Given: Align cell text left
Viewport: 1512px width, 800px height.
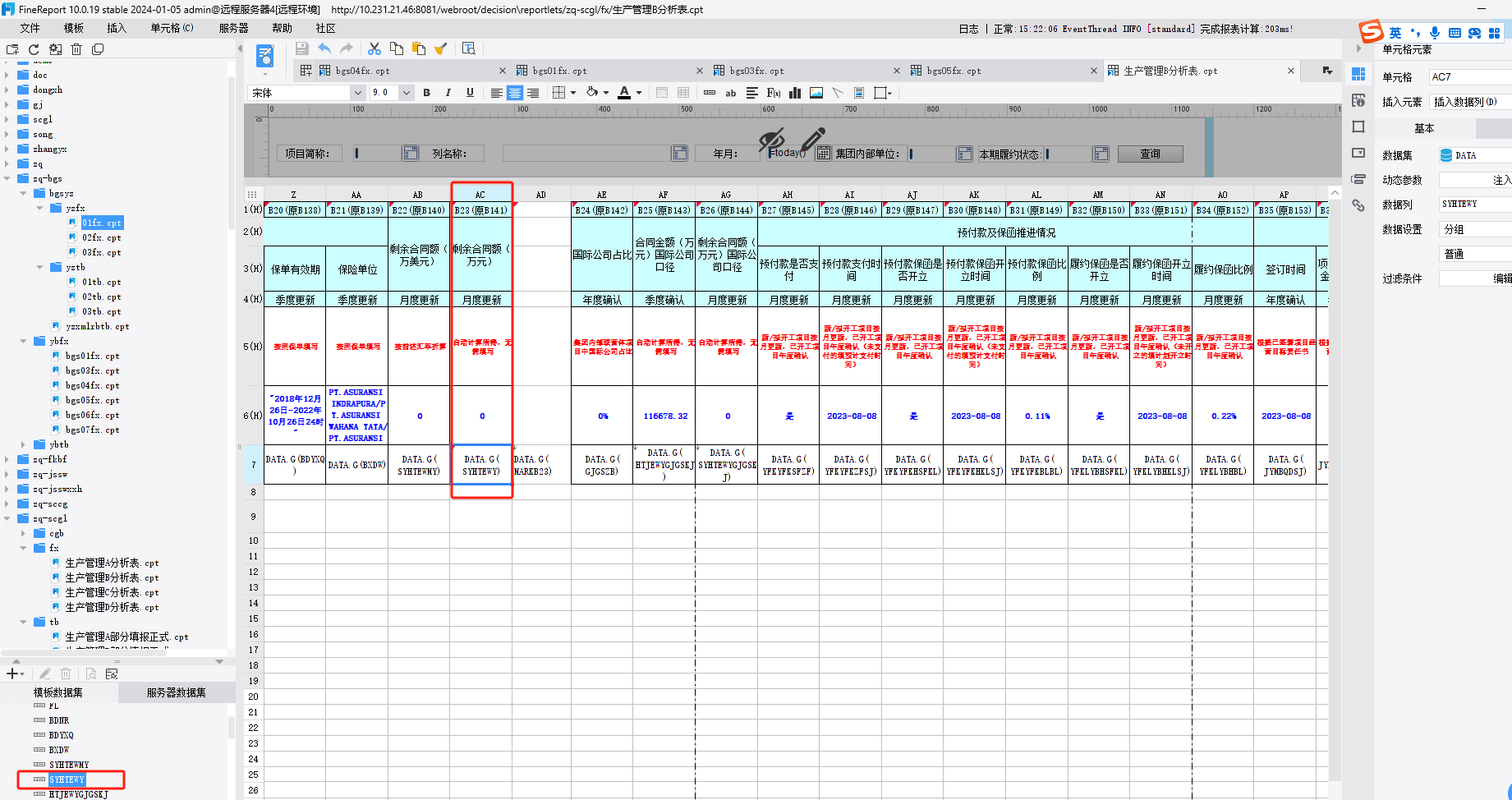Looking at the screenshot, I should pyautogui.click(x=497, y=93).
